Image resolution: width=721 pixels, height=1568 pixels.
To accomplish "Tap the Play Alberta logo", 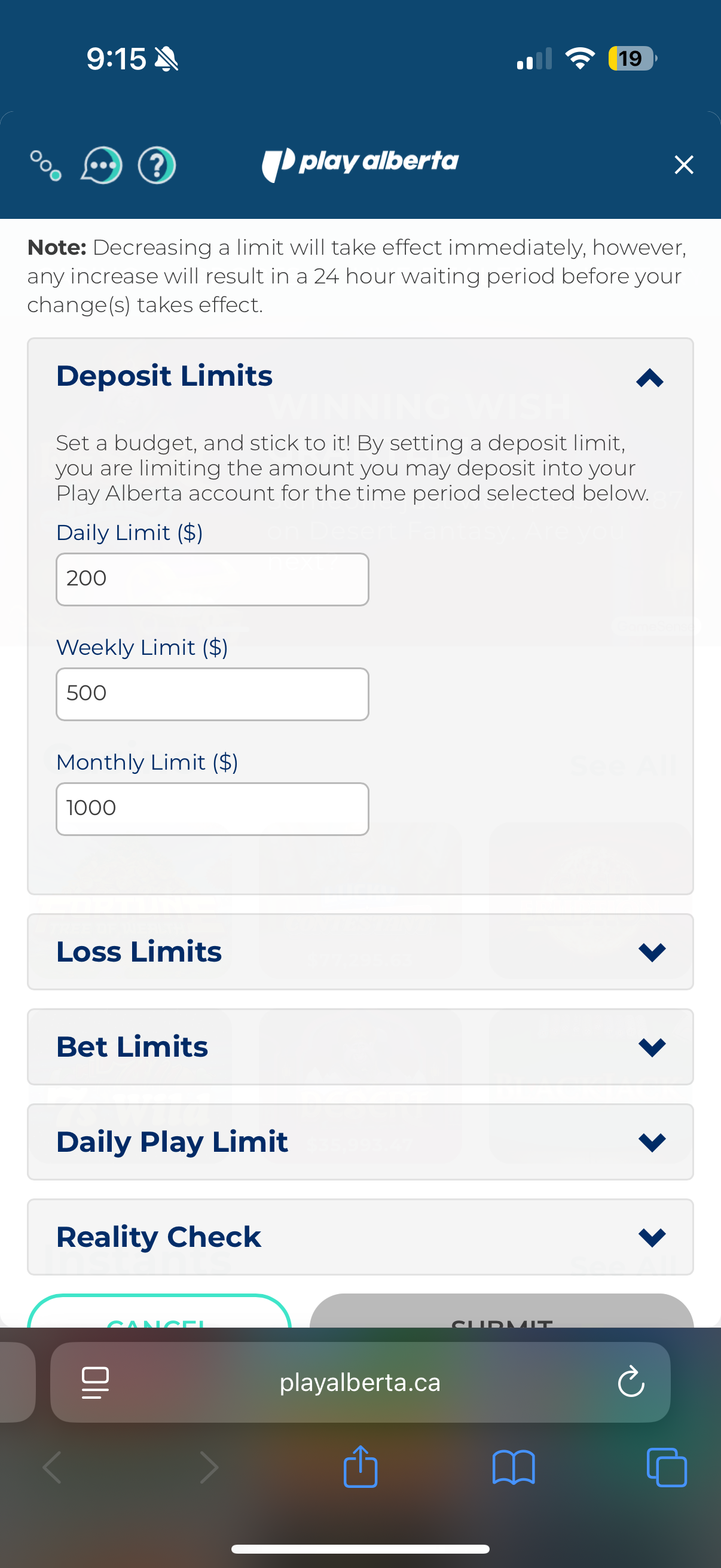I will [360, 163].
